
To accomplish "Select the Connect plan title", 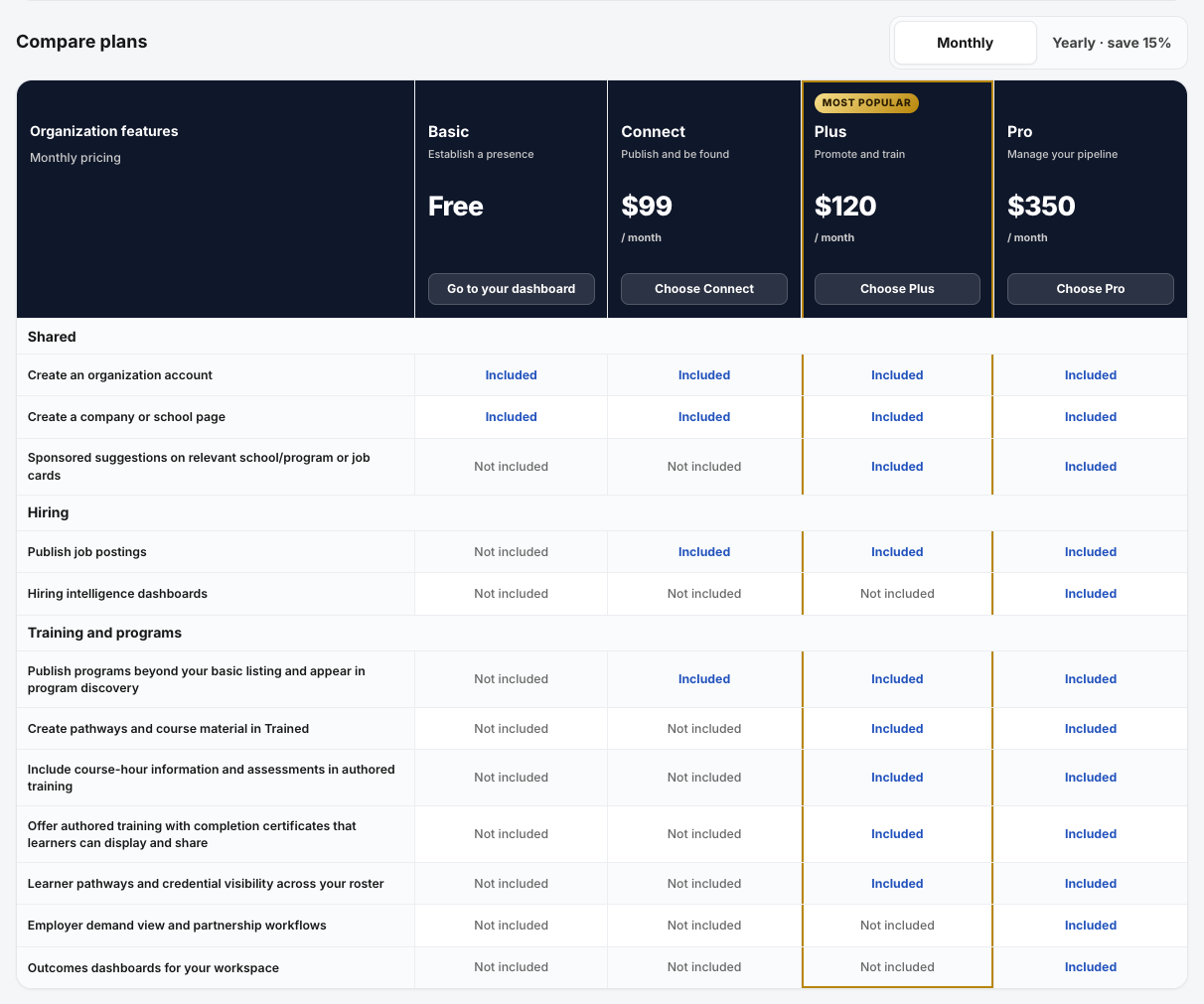I will point(653,131).
